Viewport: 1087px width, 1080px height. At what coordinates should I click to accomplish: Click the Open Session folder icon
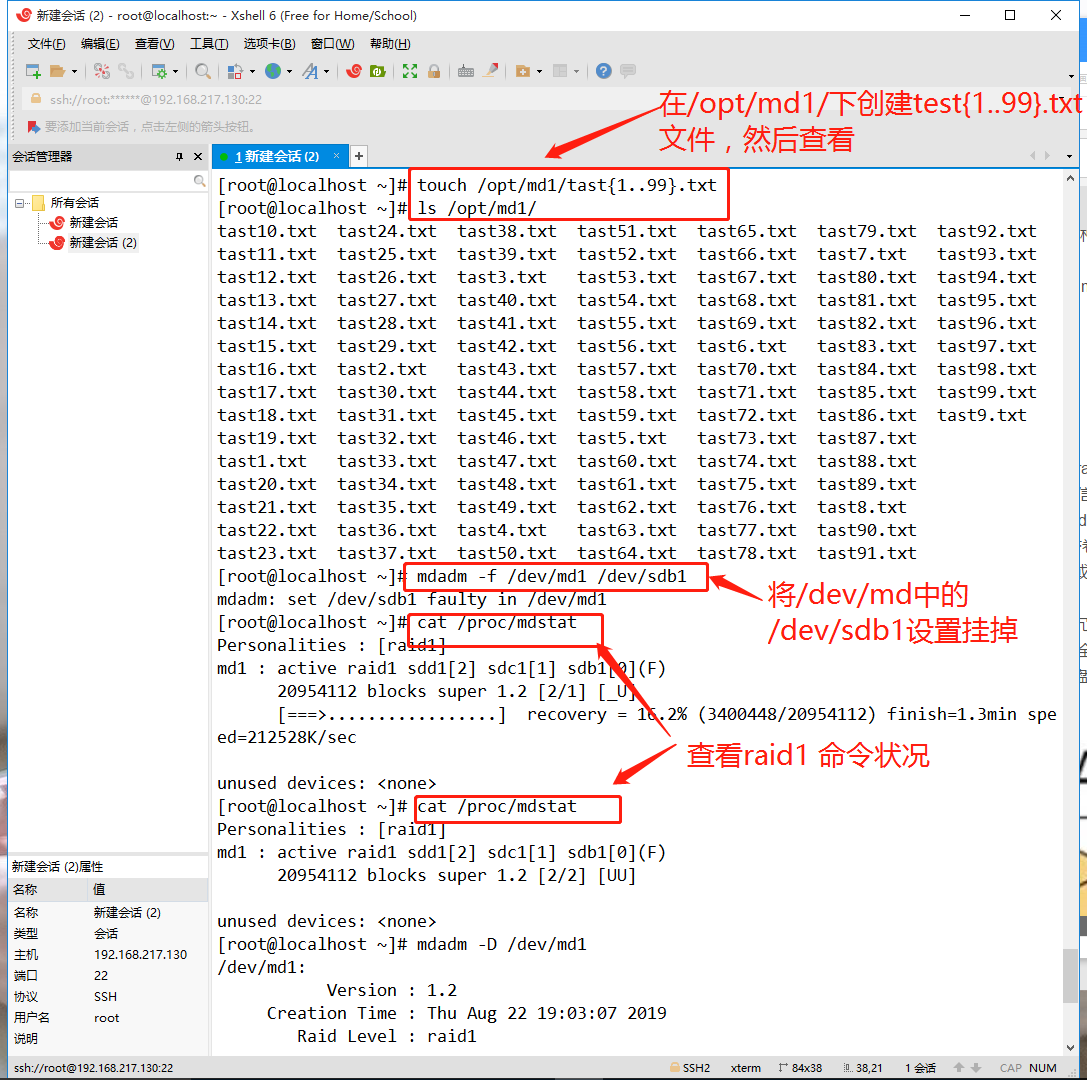point(58,71)
